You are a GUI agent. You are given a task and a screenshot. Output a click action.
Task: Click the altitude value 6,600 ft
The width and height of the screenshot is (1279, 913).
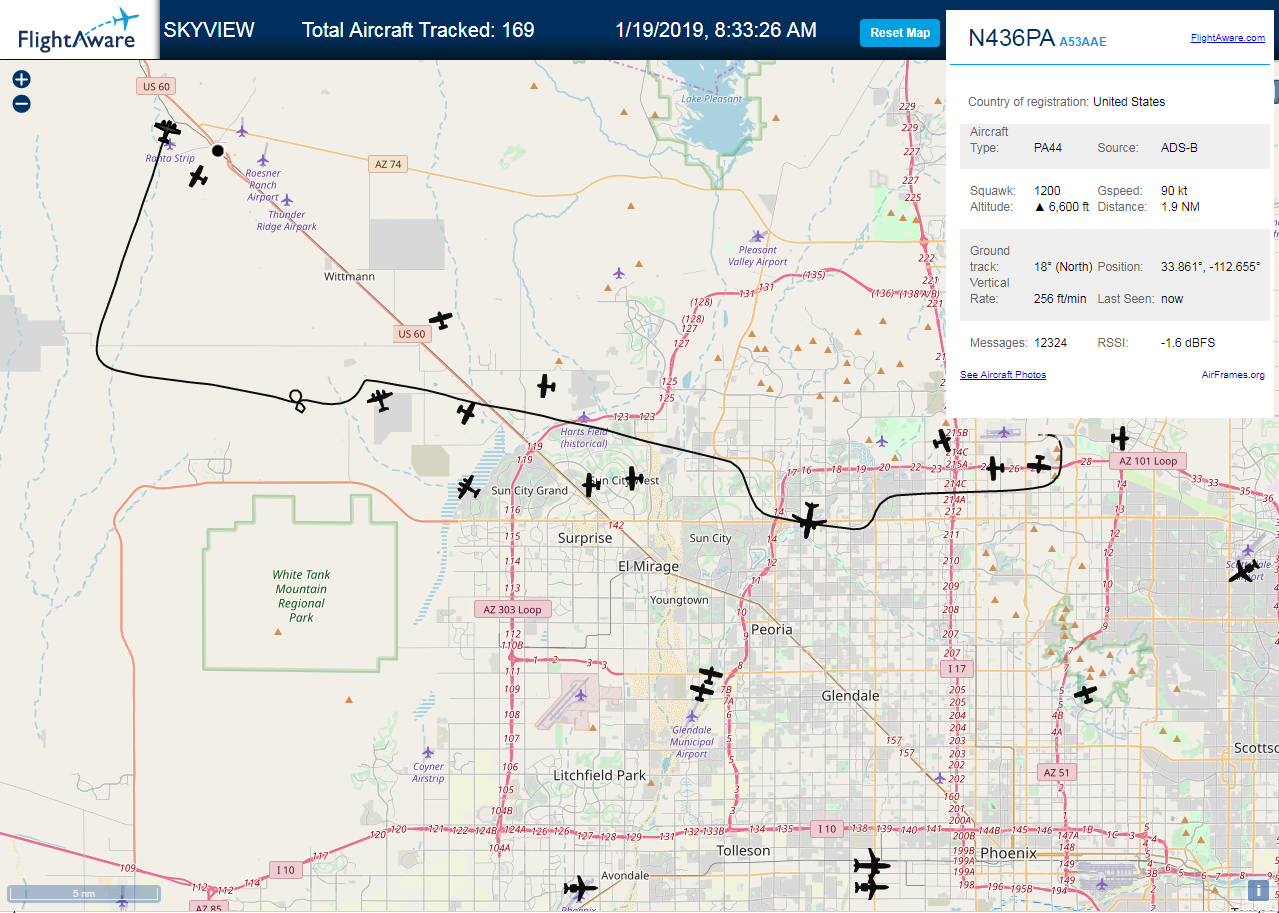coord(1061,207)
